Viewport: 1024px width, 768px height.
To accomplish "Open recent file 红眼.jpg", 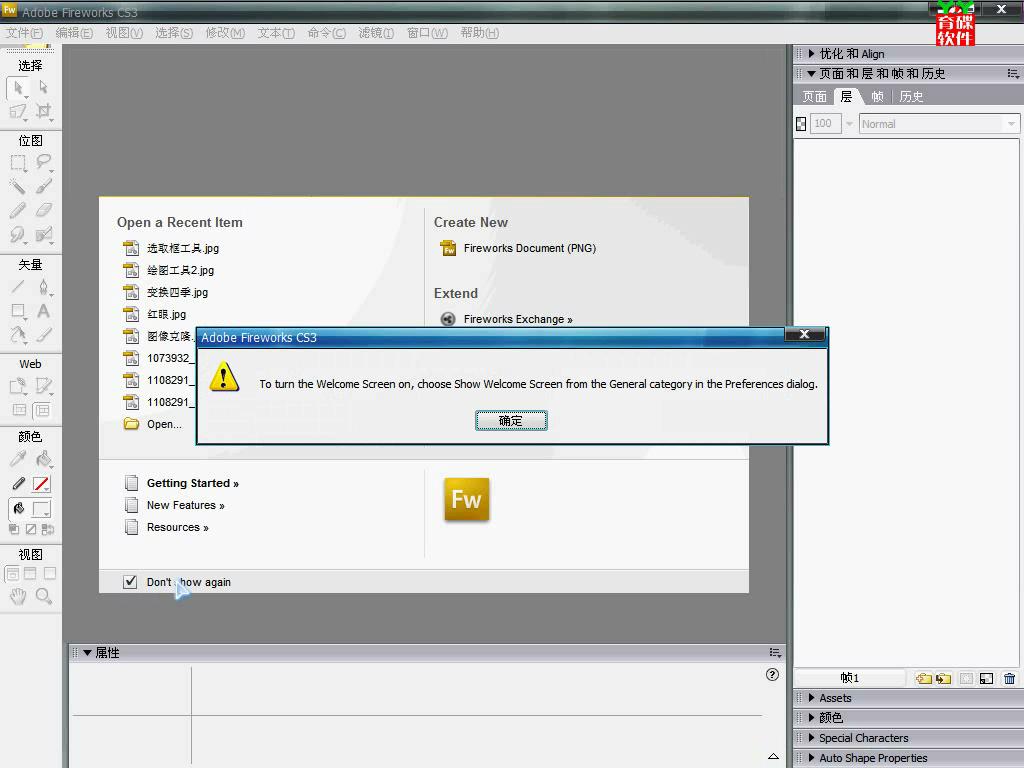I will 167,314.
